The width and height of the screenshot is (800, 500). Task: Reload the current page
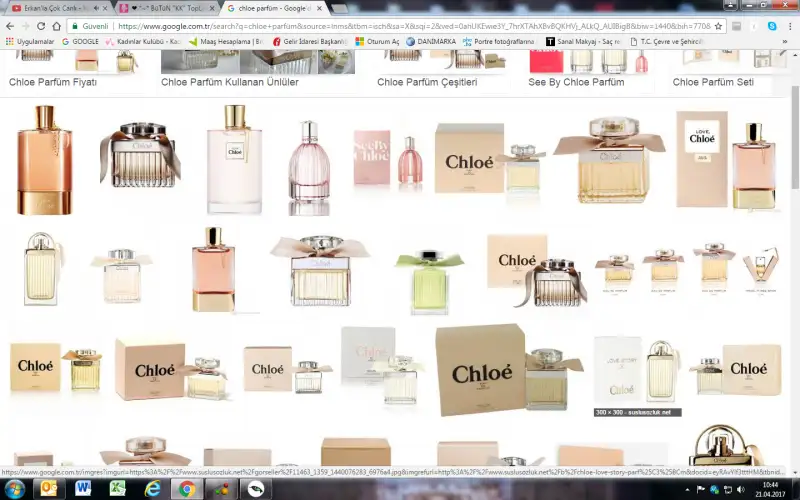click(x=41, y=26)
